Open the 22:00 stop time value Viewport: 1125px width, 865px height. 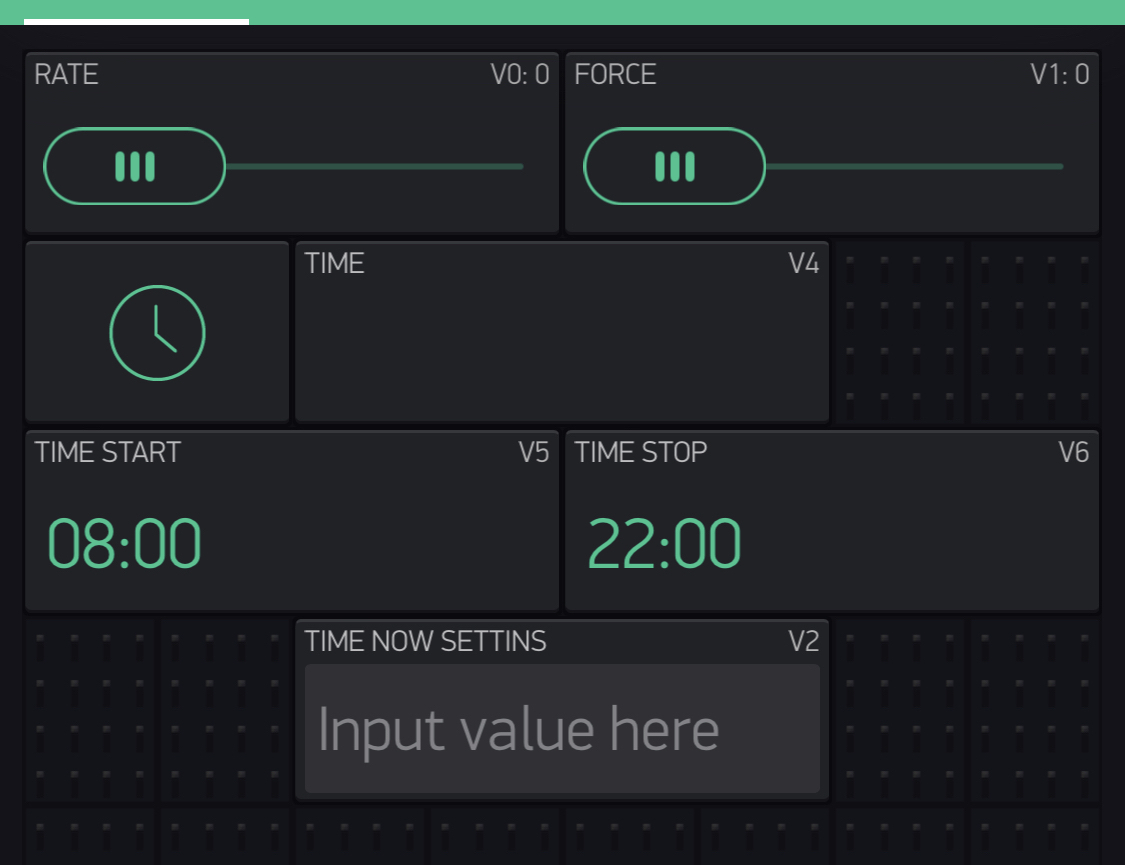pos(664,544)
